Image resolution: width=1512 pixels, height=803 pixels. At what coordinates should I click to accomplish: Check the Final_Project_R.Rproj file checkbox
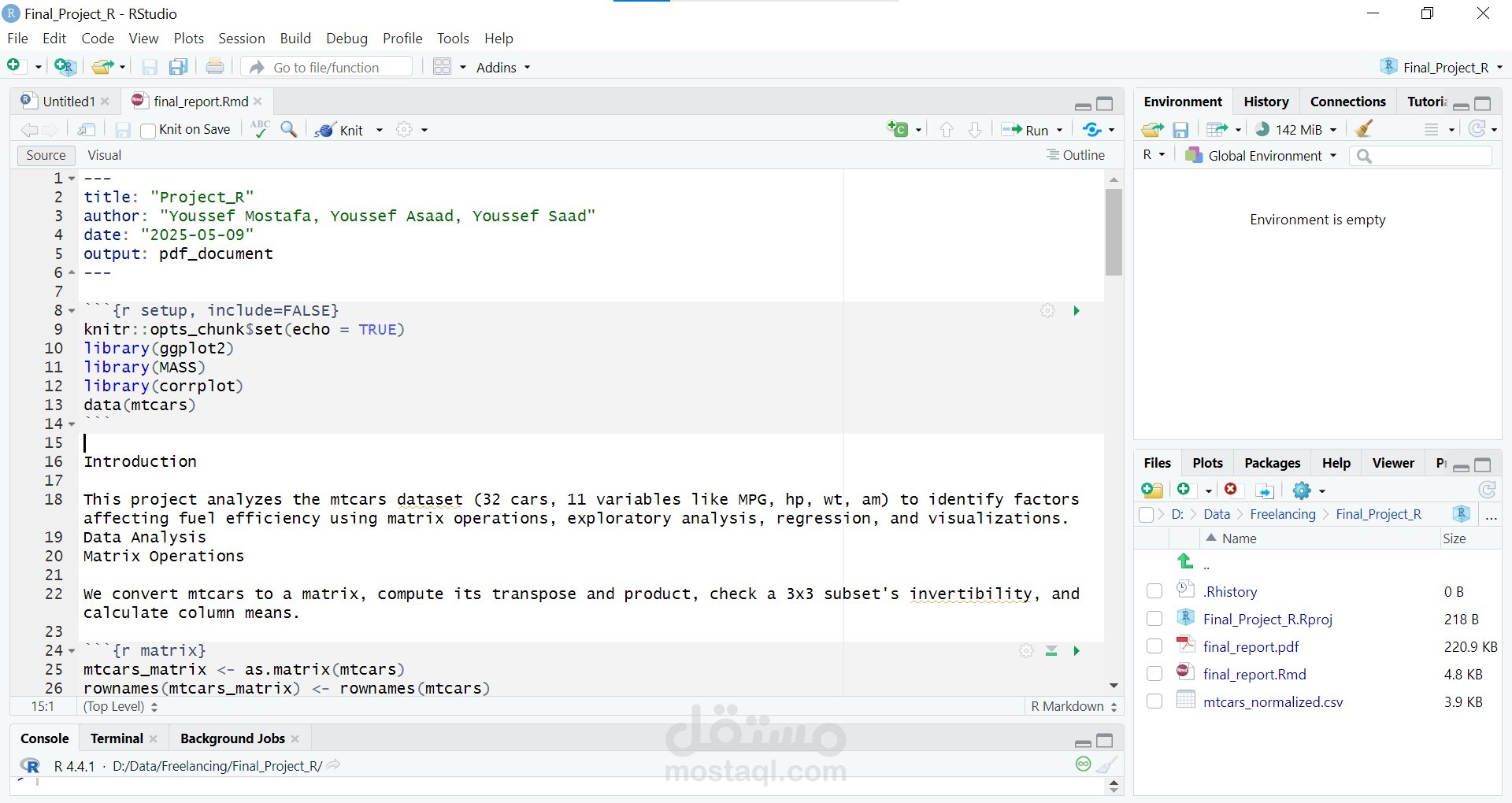point(1154,619)
